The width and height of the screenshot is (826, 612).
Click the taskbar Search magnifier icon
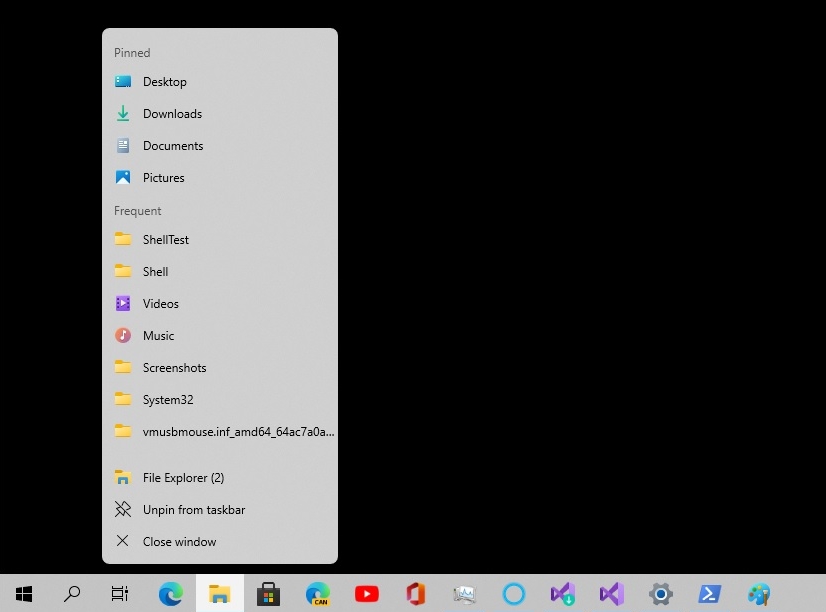click(x=72, y=594)
